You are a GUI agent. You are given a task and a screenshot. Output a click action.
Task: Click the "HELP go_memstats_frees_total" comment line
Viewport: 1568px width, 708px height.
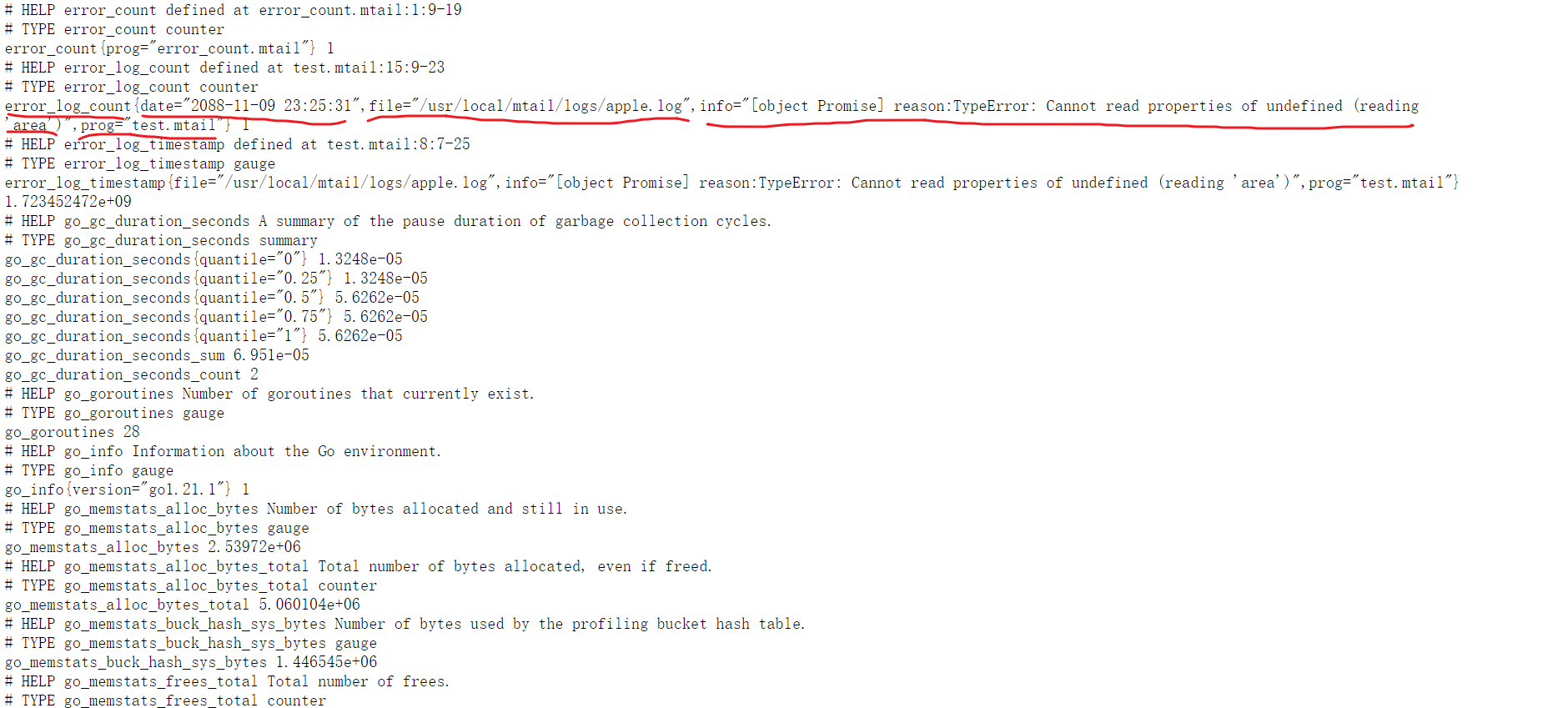[227, 681]
